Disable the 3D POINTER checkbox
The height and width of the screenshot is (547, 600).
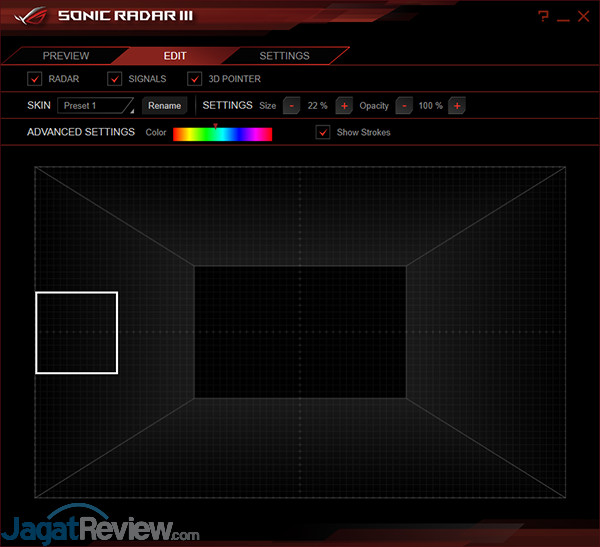(194, 79)
